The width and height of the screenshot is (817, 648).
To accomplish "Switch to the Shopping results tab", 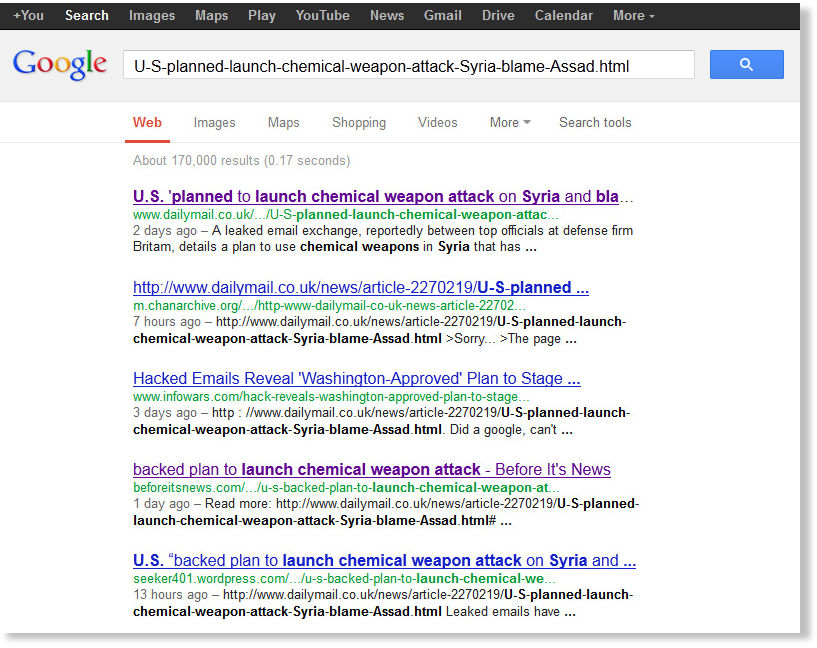I will pos(358,122).
